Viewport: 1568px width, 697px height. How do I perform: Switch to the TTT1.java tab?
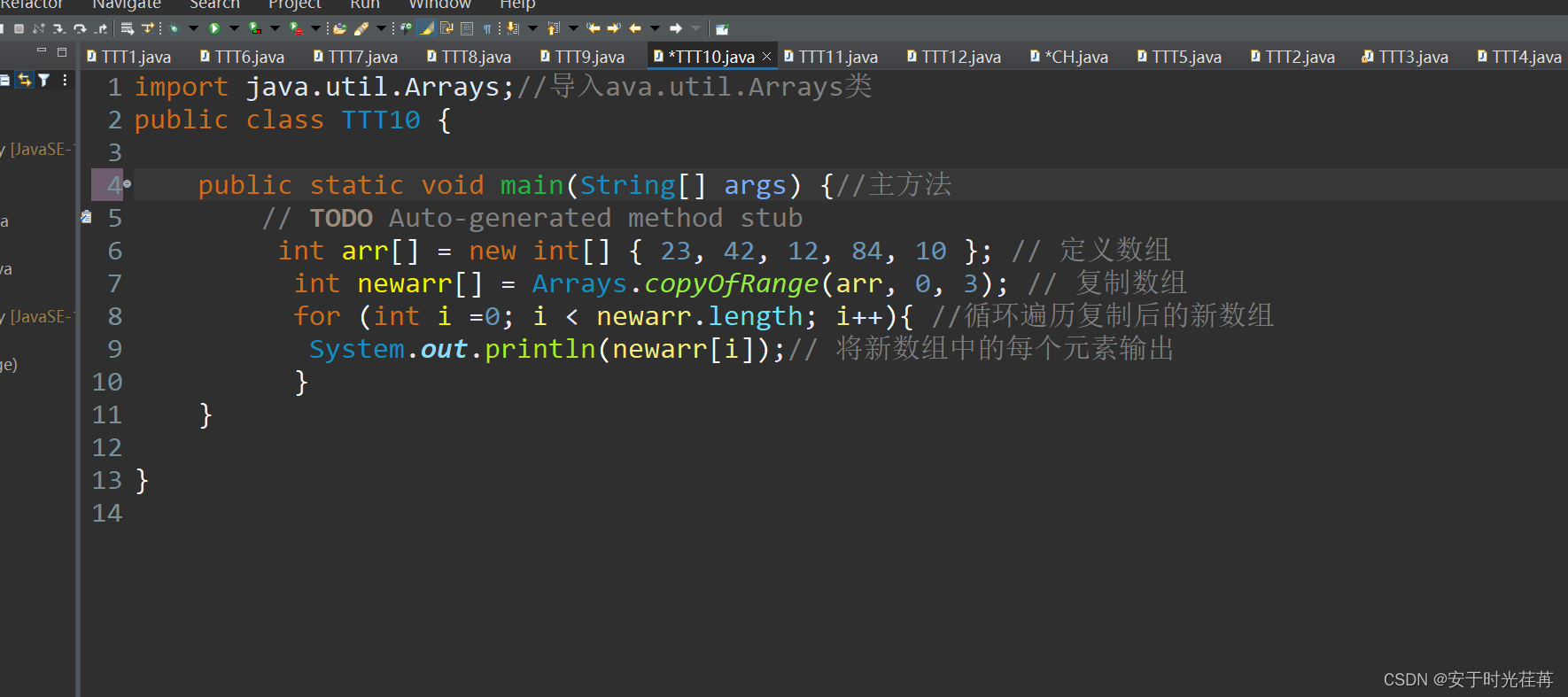[129, 57]
